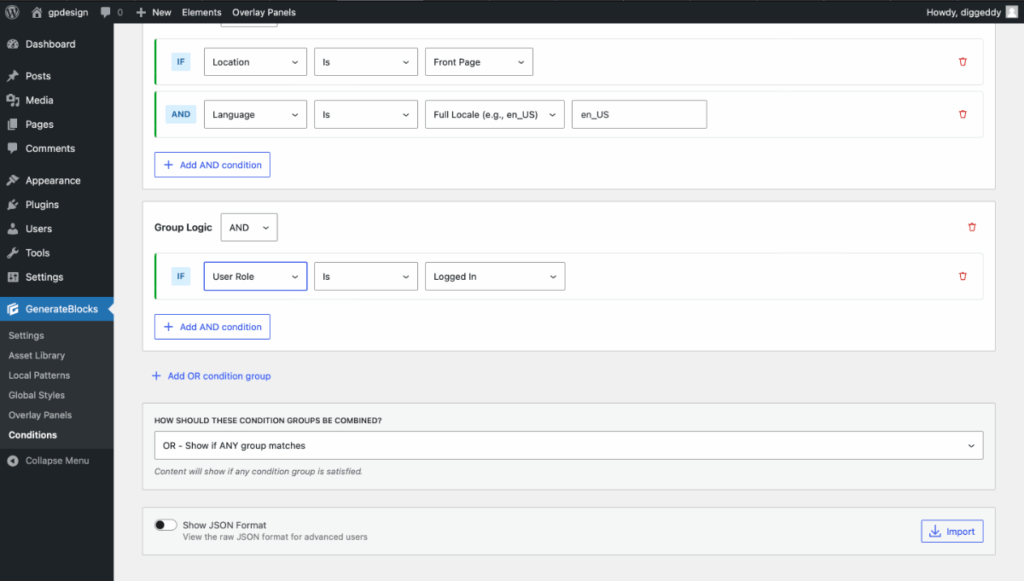
Task: Open the Is operator dropdown for Language
Action: tap(366, 114)
